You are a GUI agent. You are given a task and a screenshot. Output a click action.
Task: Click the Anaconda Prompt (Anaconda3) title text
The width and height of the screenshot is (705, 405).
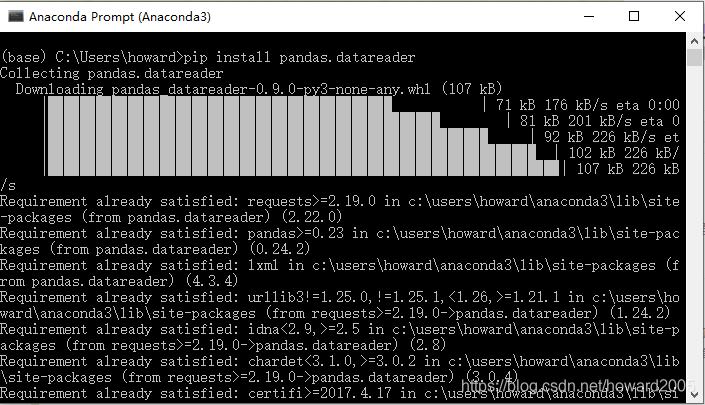[x=120, y=17]
